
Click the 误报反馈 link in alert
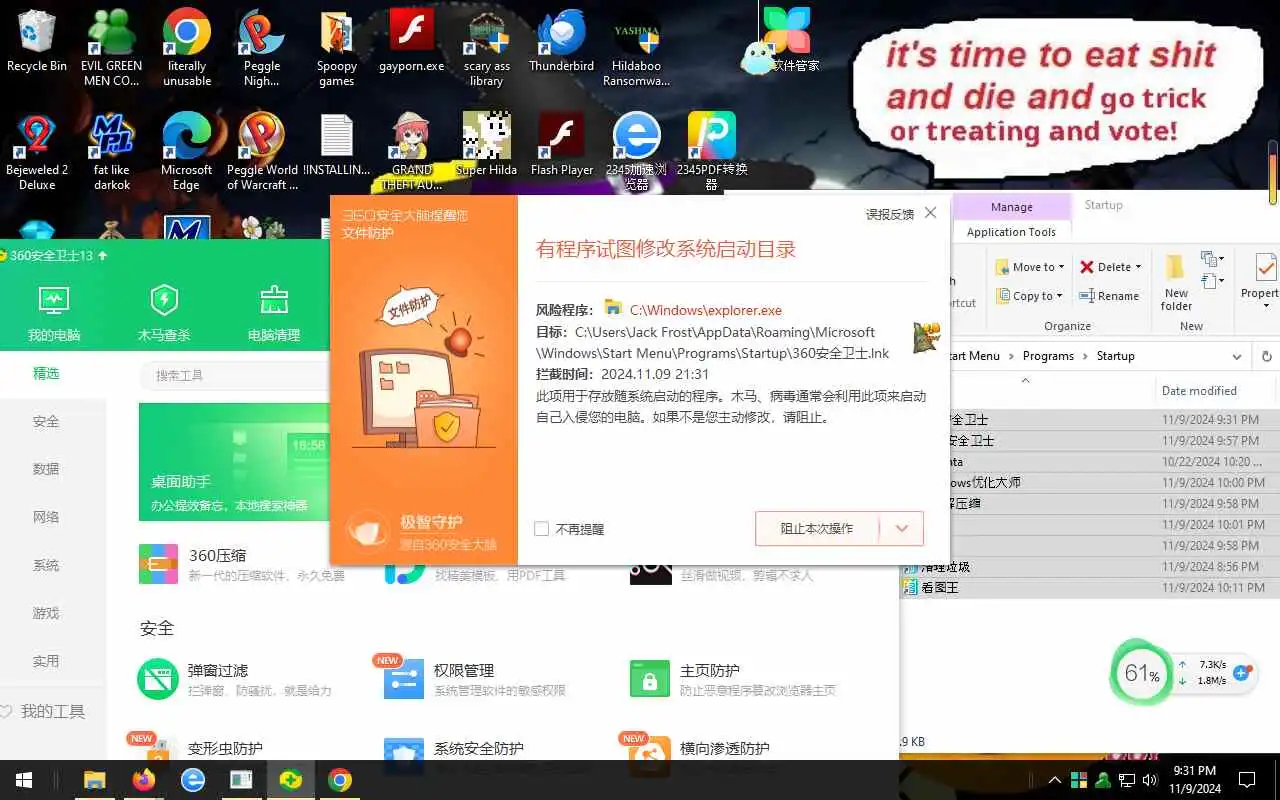(x=889, y=214)
